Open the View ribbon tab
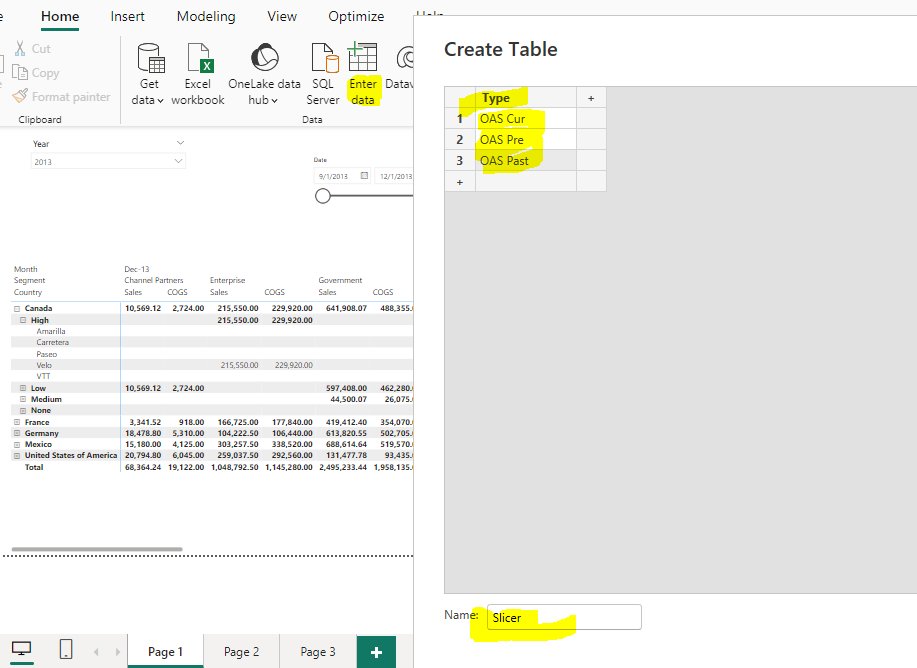 (x=282, y=16)
